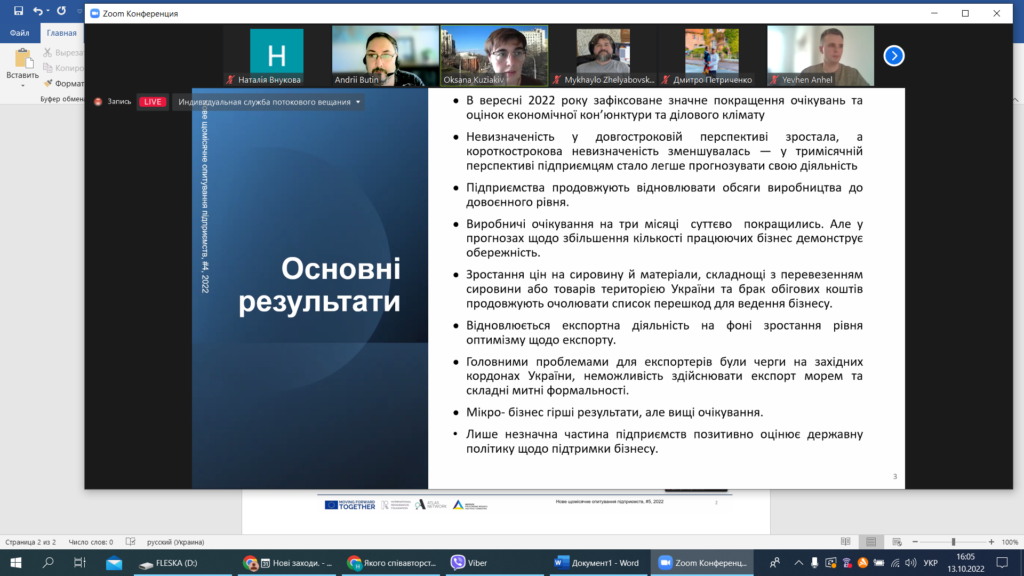
Task: Click the battery icon in the system tray
Action: (x=879, y=562)
